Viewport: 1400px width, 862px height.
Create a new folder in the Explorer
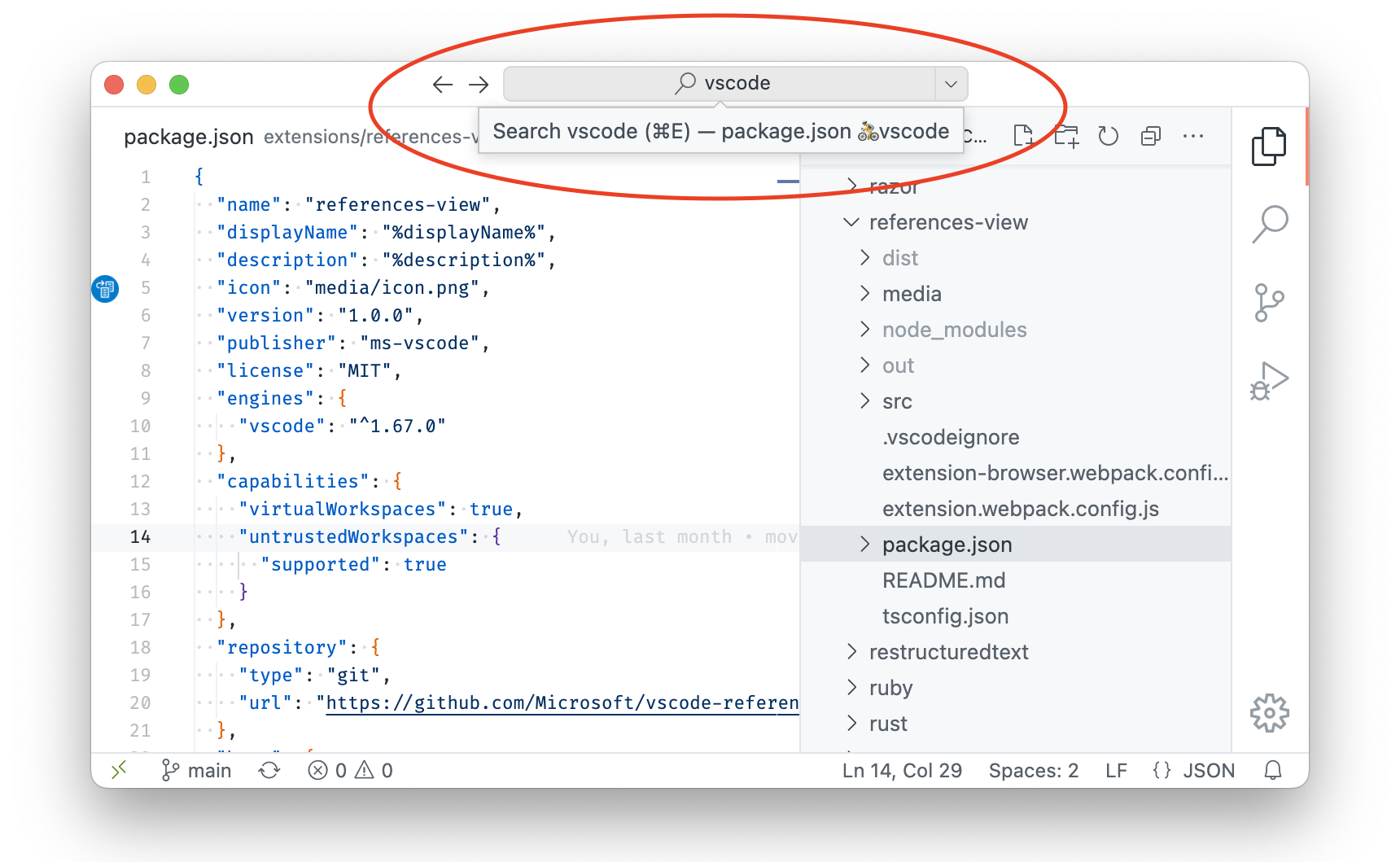click(1066, 136)
